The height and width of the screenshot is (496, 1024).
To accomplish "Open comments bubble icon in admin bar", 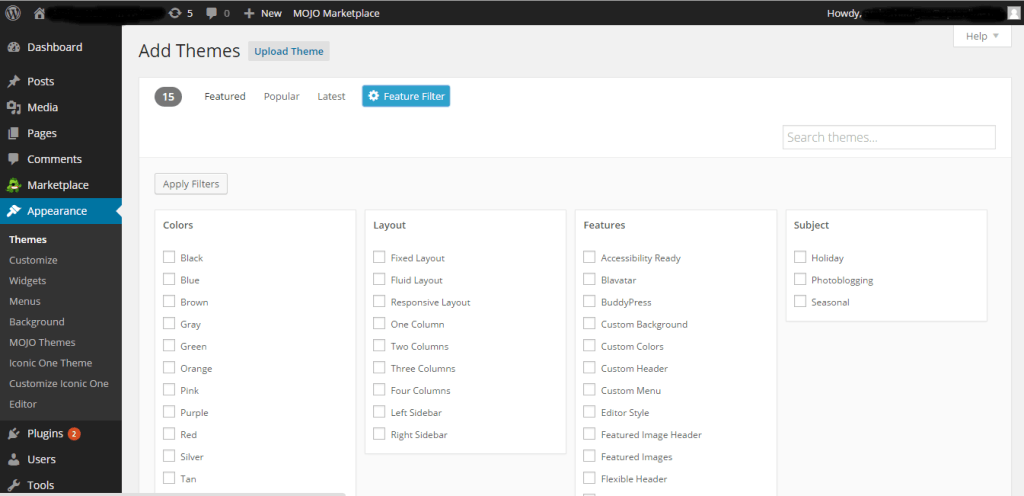I will (212, 12).
